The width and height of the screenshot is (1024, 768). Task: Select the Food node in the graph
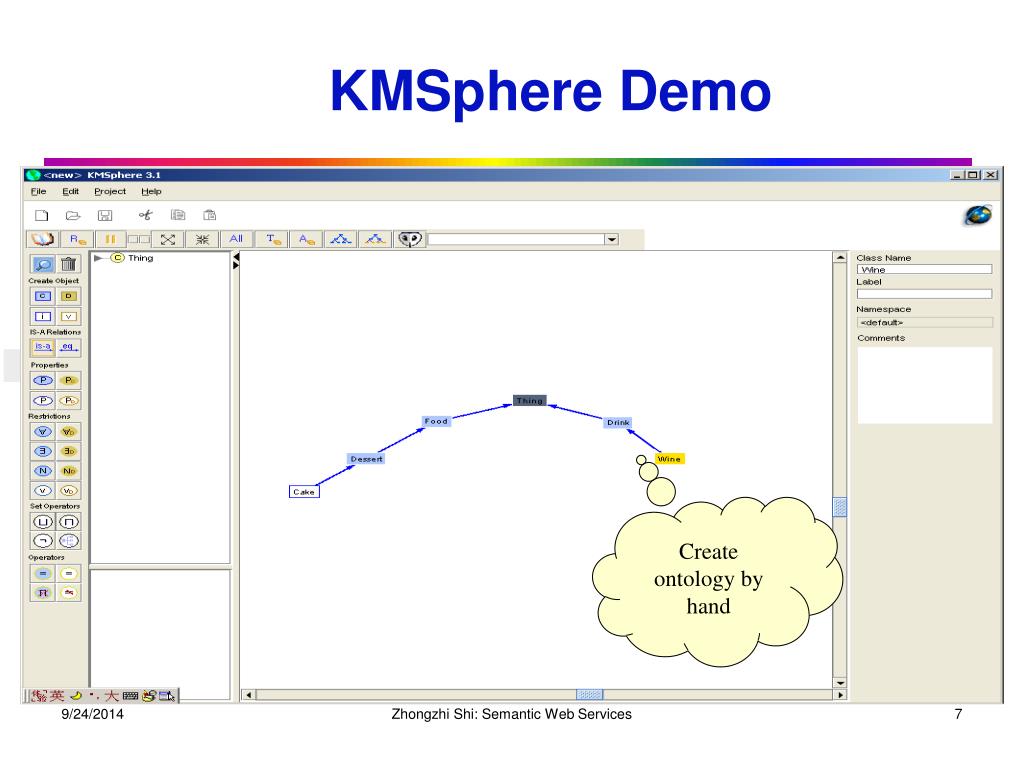point(436,421)
